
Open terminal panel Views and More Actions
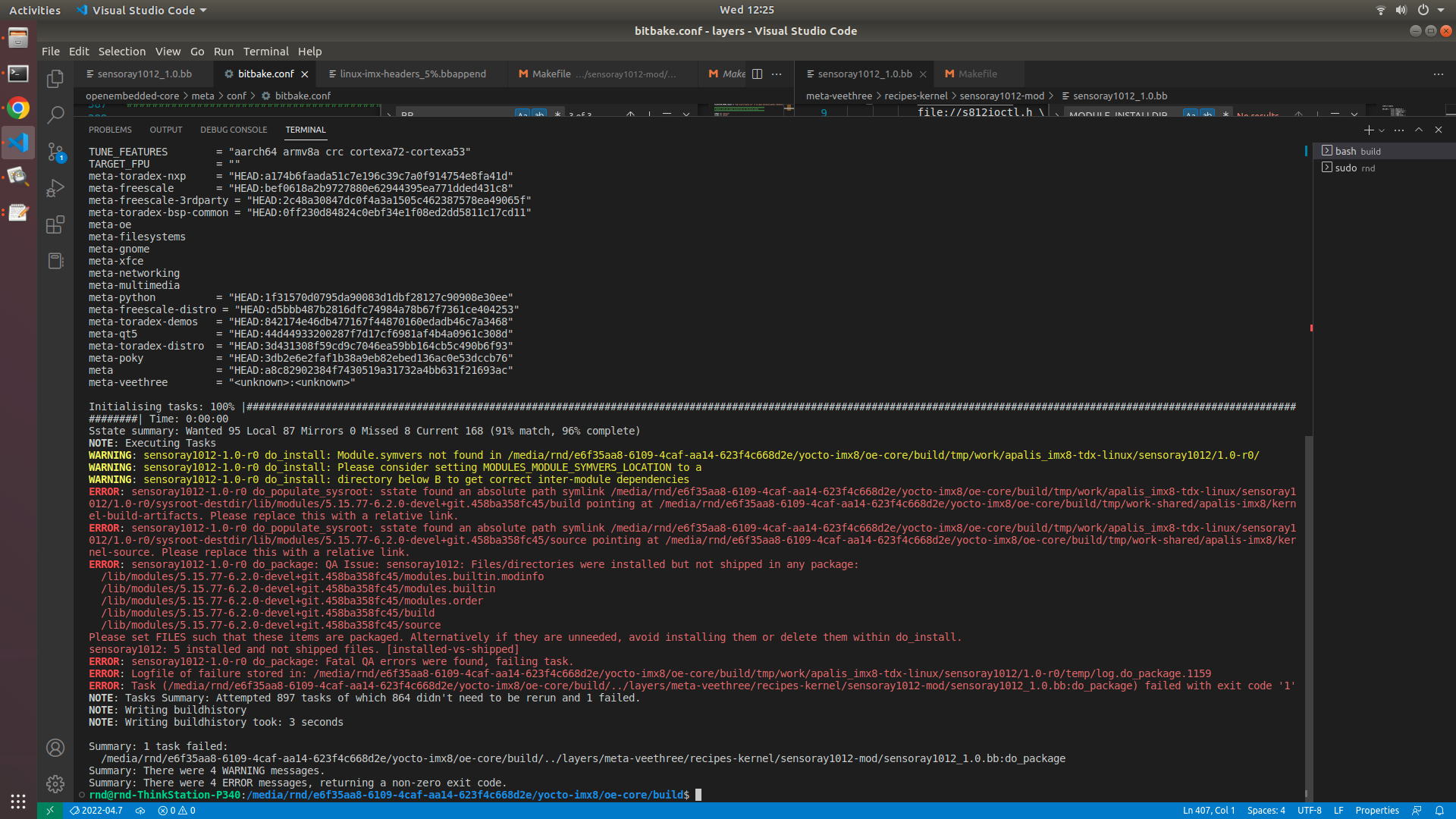click(x=1399, y=130)
